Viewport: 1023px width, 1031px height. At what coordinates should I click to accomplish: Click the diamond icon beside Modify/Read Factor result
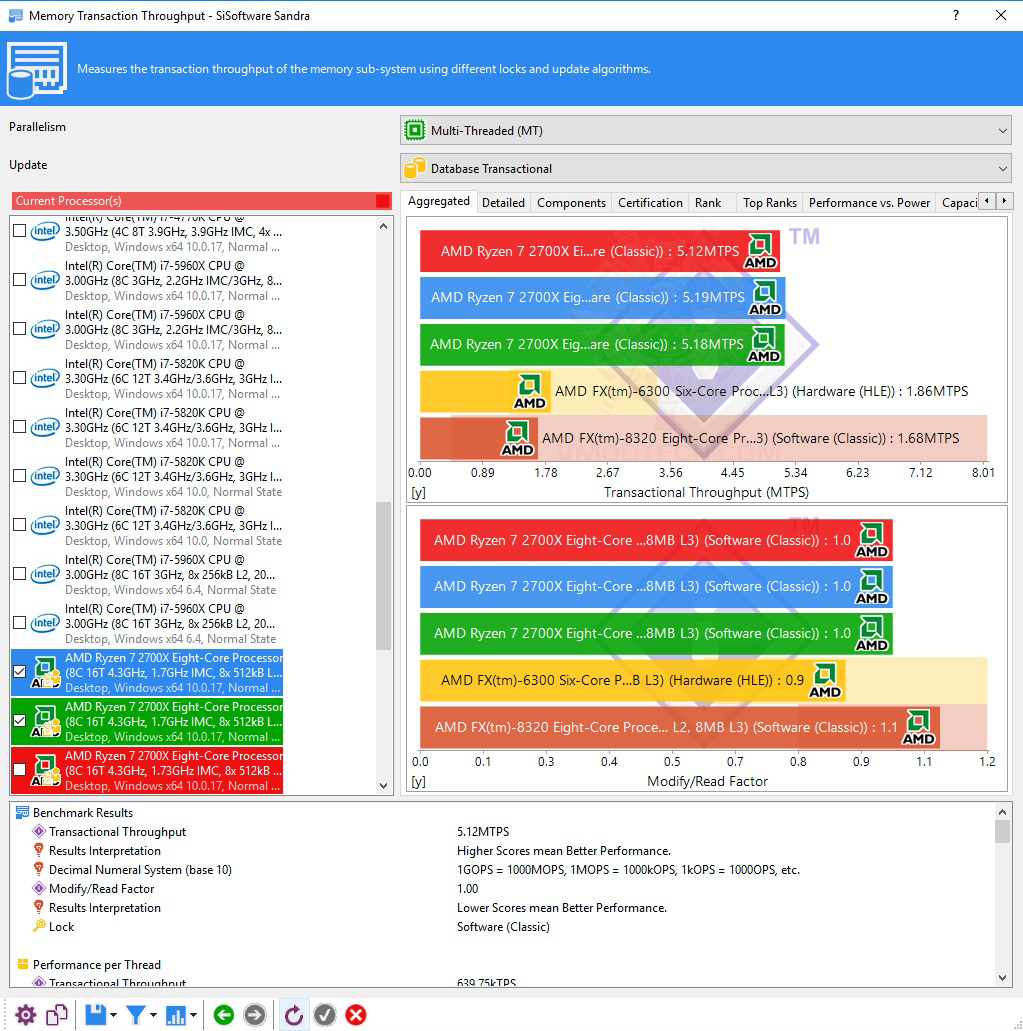tap(39, 888)
